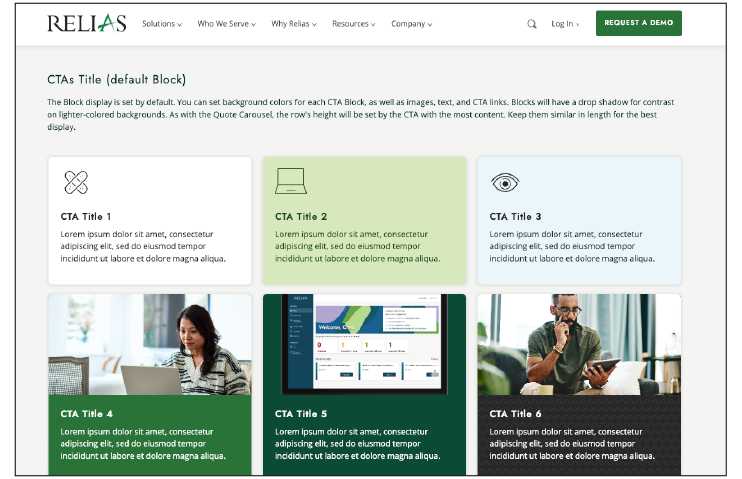The height and width of the screenshot is (479, 742).
Task: Click the Relias logo in header
Action: (x=86, y=23)
